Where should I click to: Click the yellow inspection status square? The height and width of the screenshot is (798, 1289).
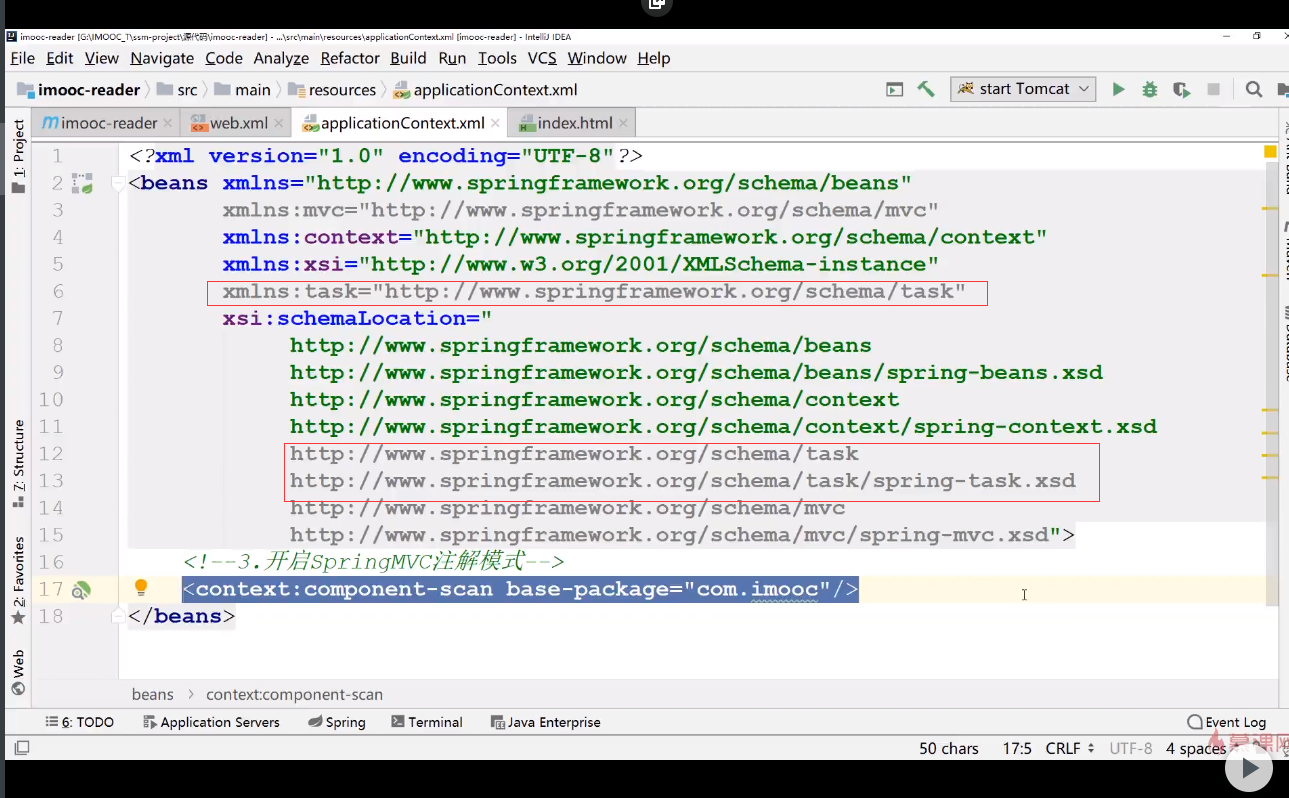click(x=1270, y=152)
